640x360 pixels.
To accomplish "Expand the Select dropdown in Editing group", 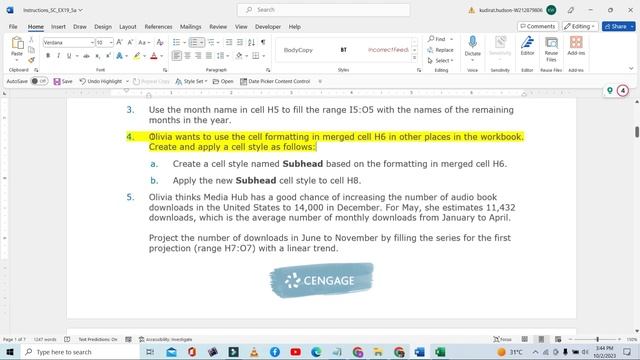I will click(x=440, y=60).
